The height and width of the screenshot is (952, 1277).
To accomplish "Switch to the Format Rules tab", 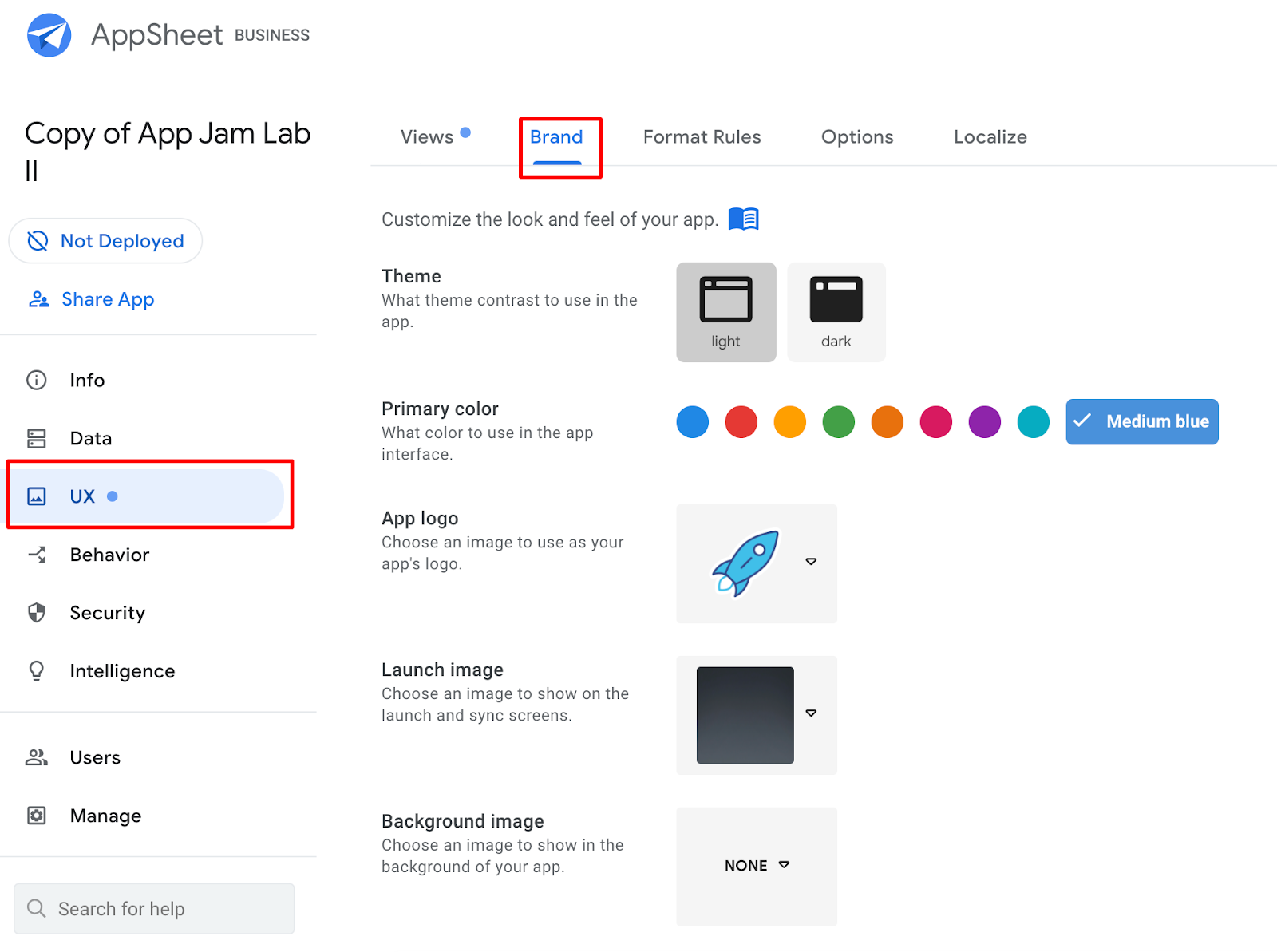I will pos(702,137).
